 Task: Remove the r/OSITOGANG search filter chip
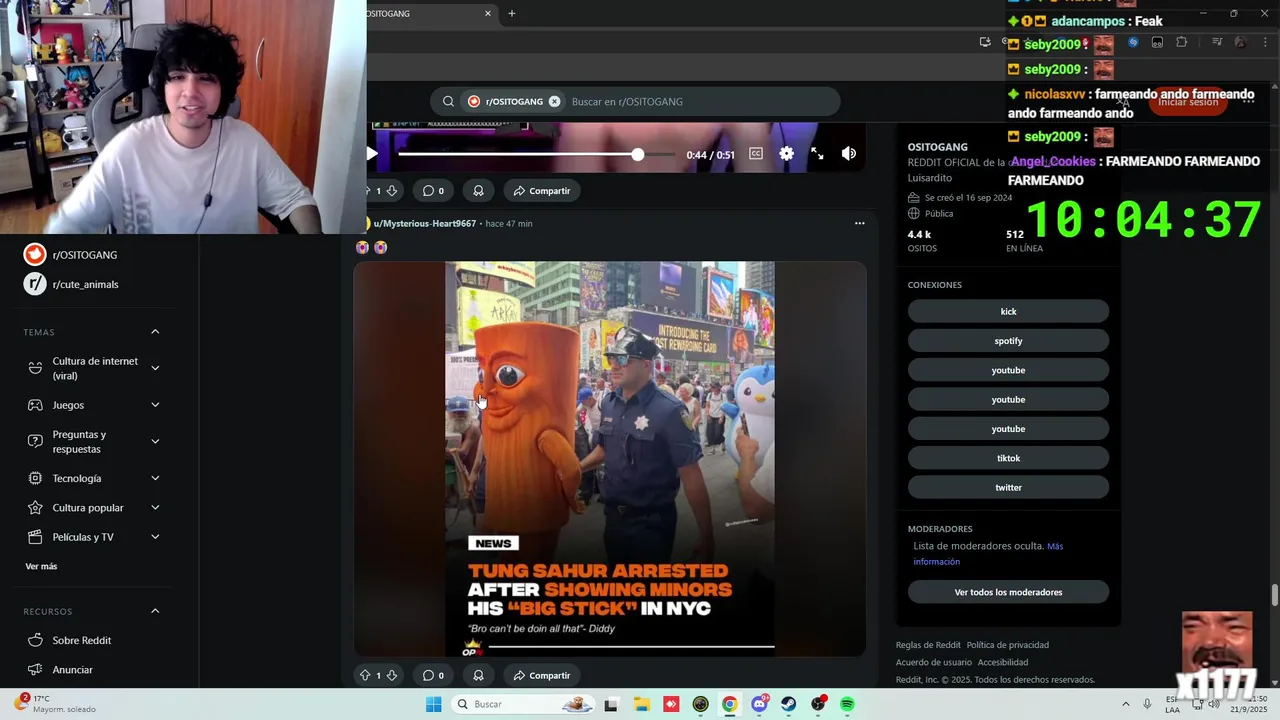coord(554,101)
